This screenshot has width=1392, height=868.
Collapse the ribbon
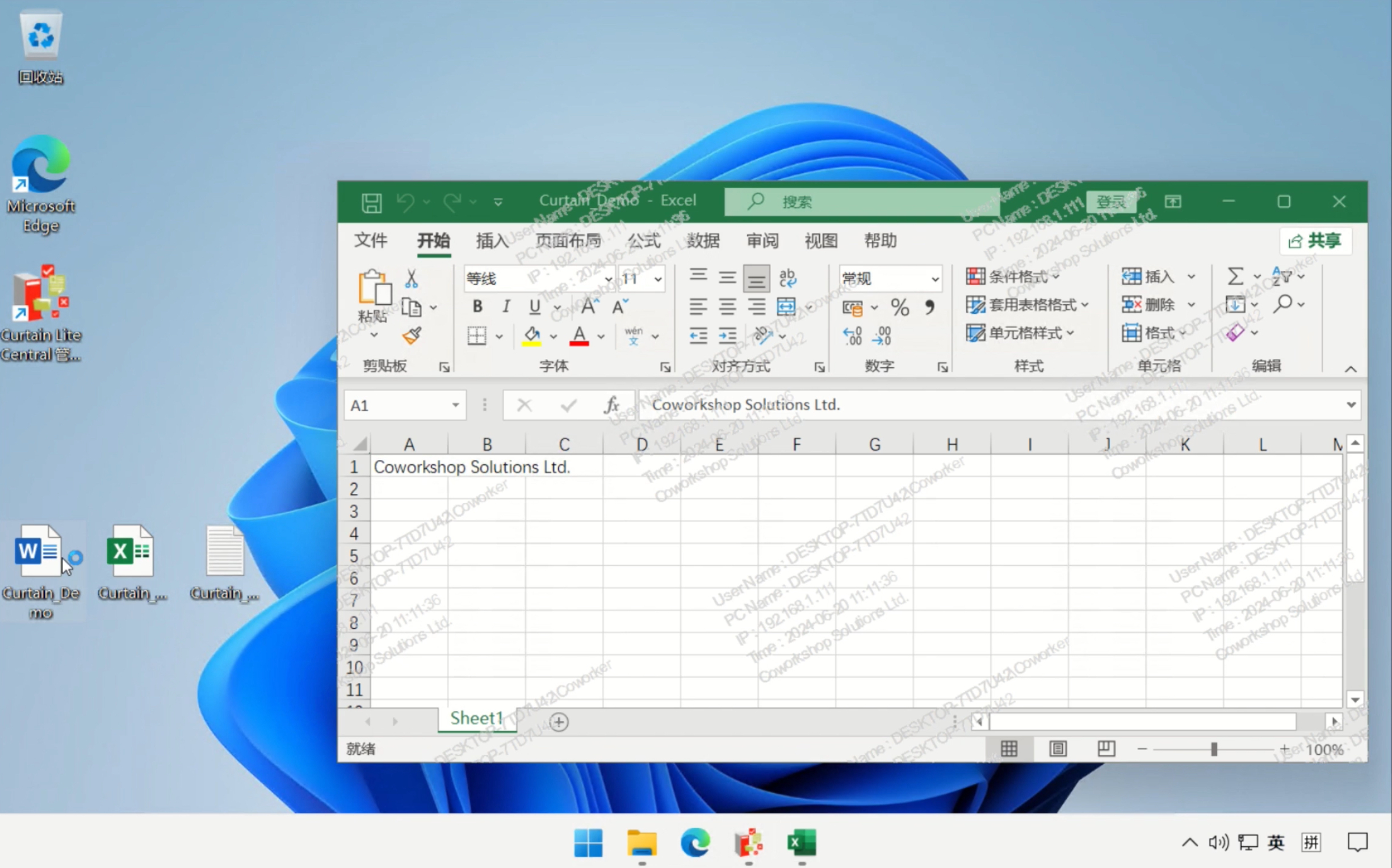[1351, 369]
